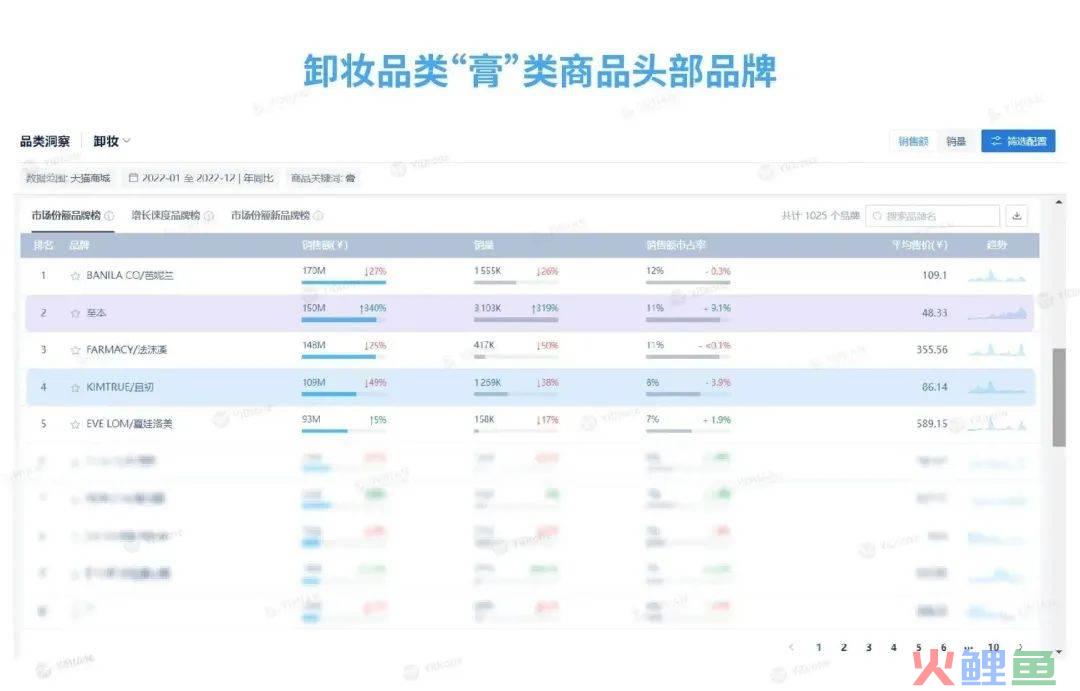This screenshot has width=1080, height=691.
Task: Switch to 市场份额新品牌榜 tab
Action: 270,216
